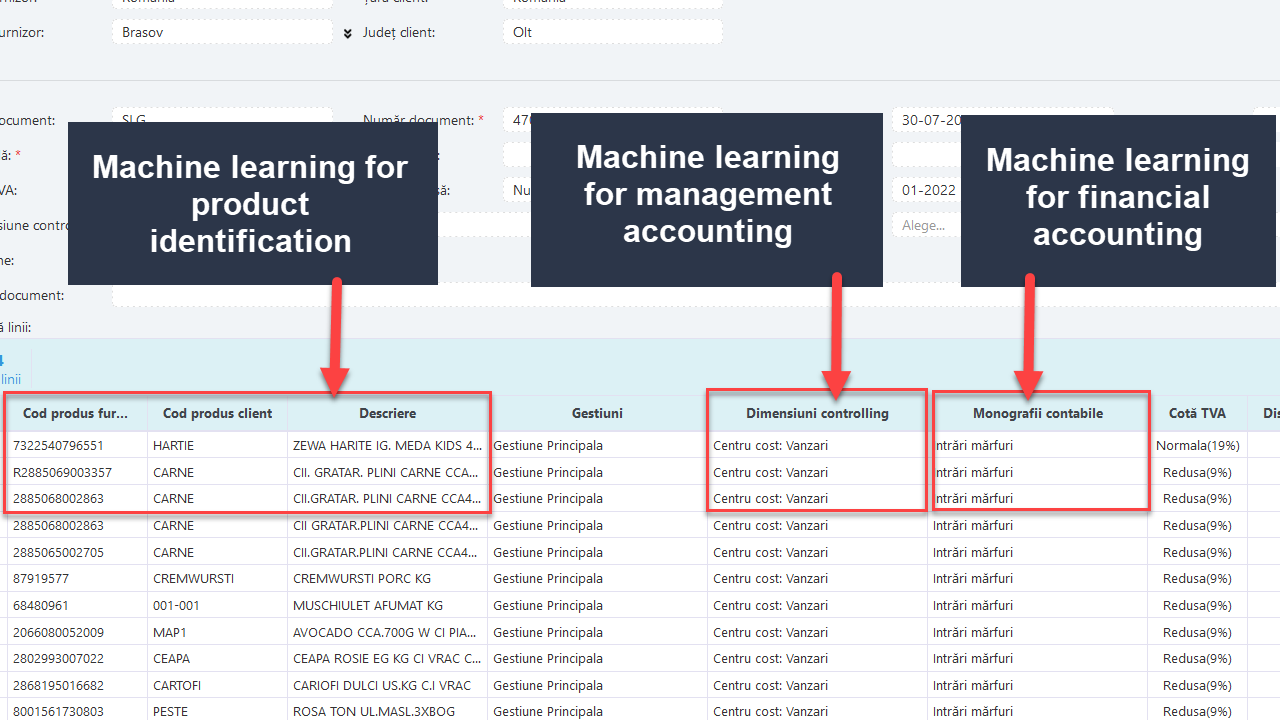Select the Monografii contabile column header
1280x720 pixels.
(x=1038, y=413)
